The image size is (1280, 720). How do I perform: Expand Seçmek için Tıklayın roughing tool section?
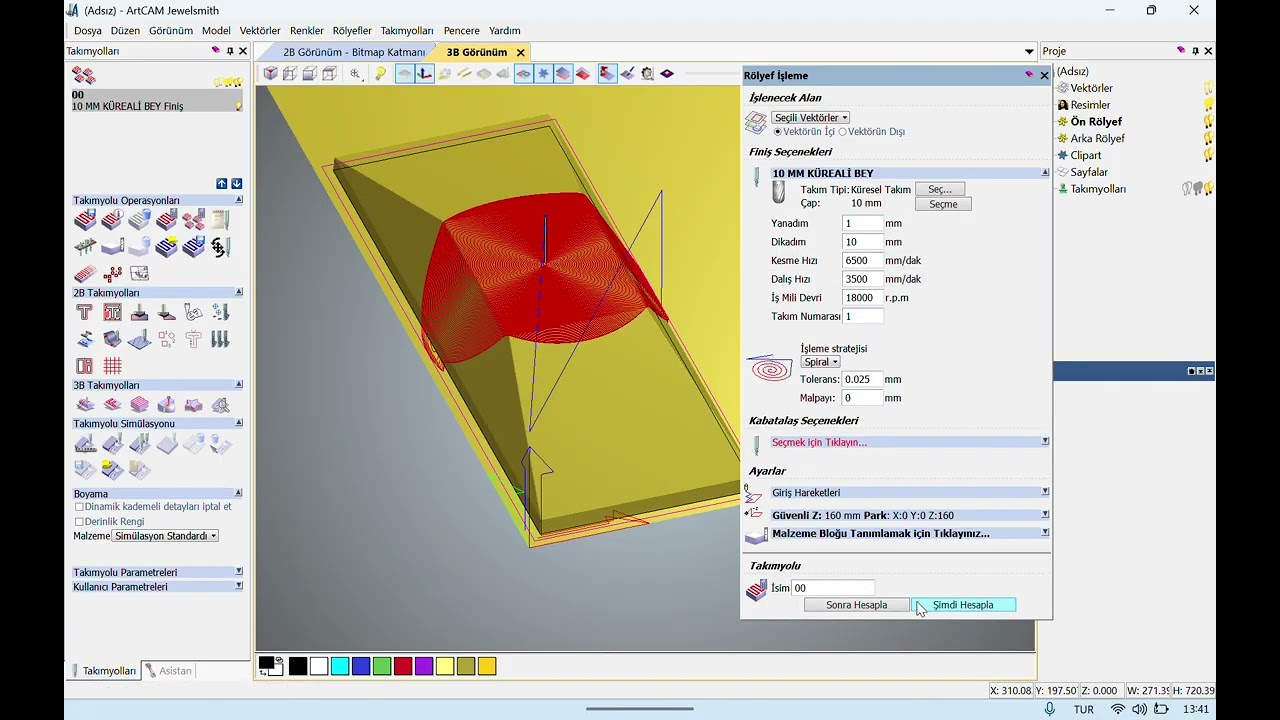point(1045,441)
